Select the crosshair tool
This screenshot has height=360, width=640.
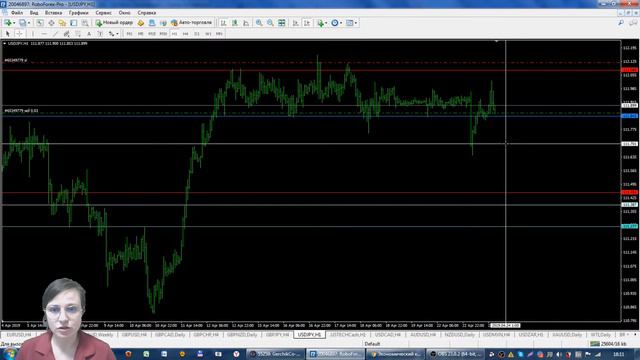pyautogui.click(x=19, y=33)
